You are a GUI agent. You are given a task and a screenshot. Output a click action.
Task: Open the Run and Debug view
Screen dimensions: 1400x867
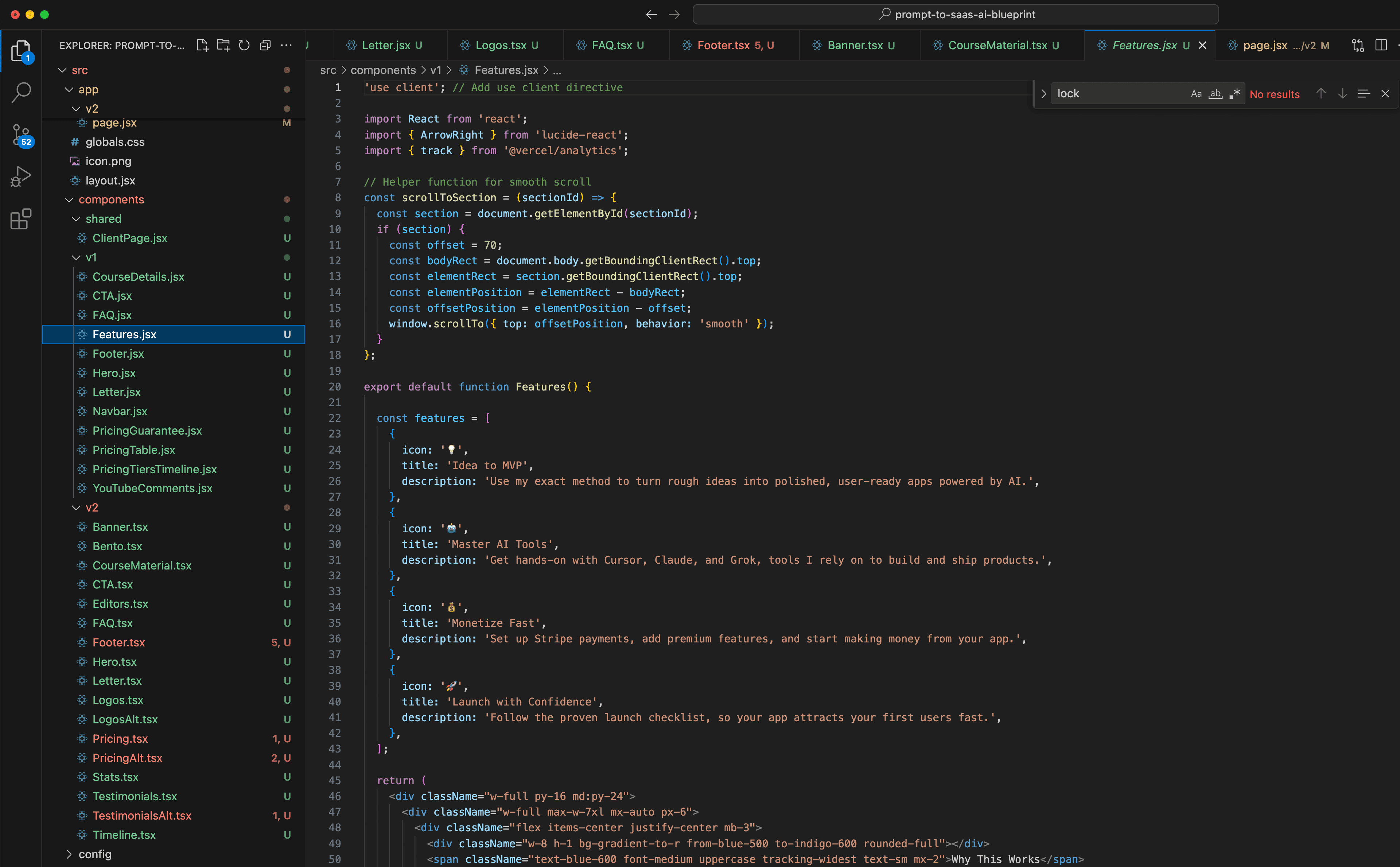tap(21, 176)
